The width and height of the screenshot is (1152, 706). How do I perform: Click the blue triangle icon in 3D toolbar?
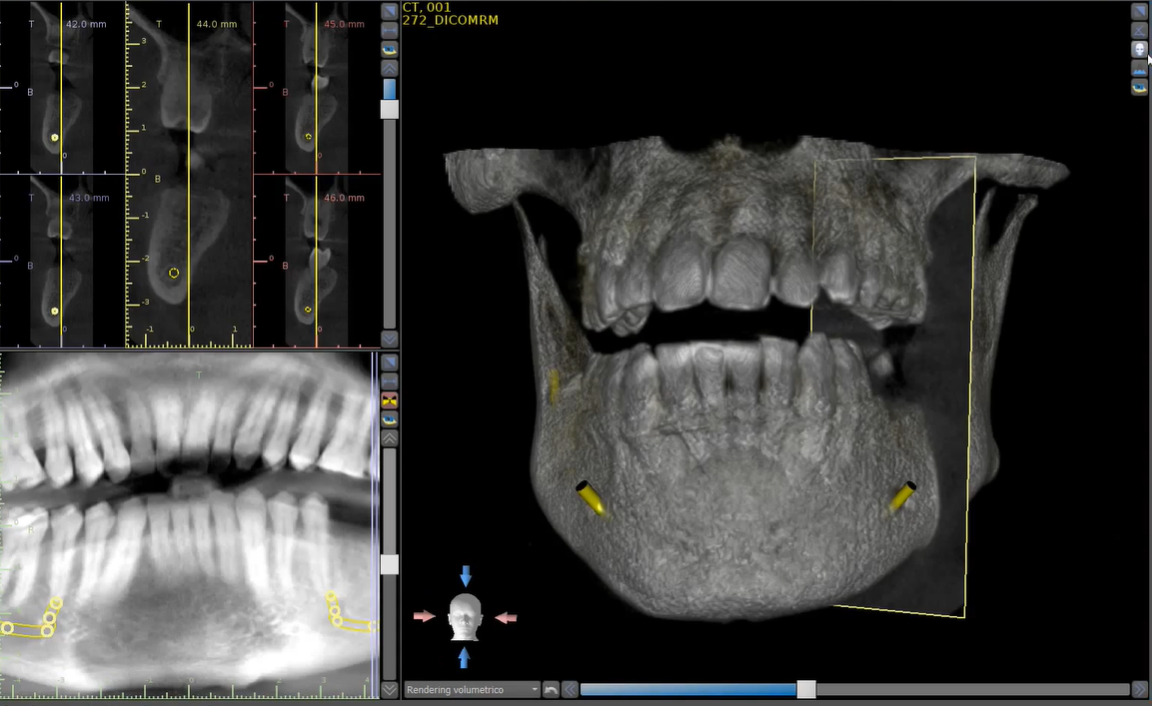[x=1139, y=11]
